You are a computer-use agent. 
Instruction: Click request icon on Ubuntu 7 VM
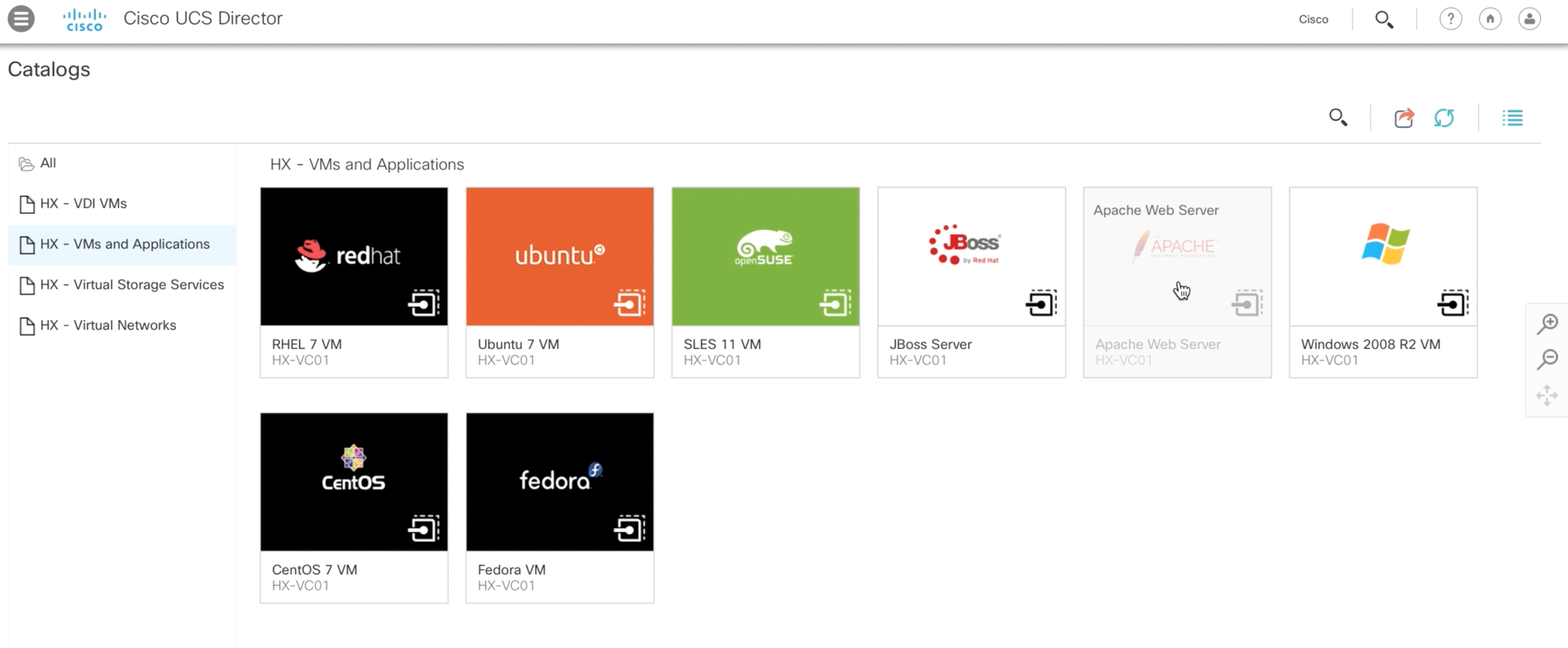click(x=629, y=303)
